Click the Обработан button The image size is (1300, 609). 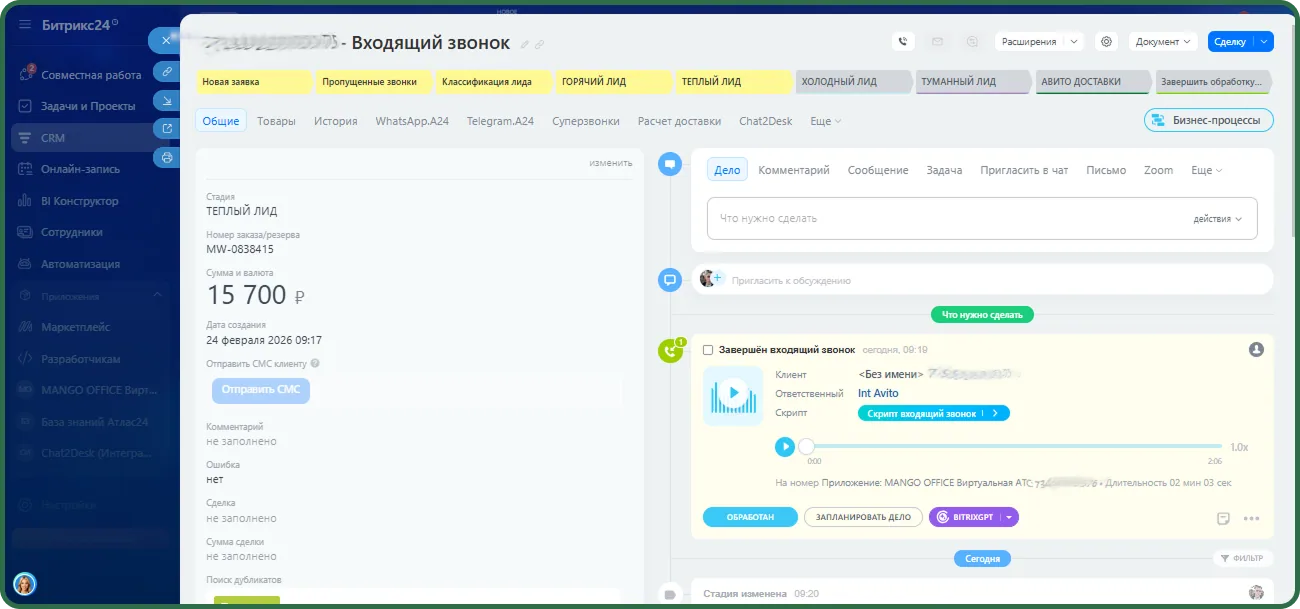[750, 517]
